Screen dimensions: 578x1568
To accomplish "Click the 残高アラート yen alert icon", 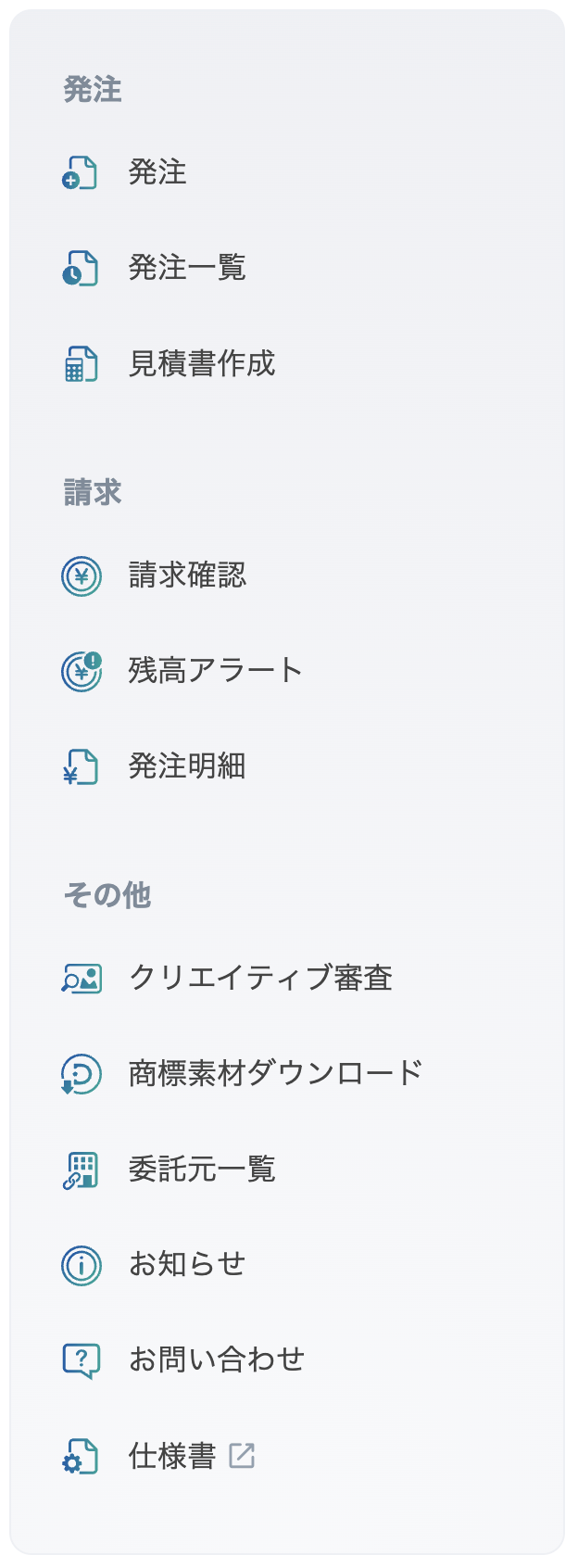I will coord(81,671).
